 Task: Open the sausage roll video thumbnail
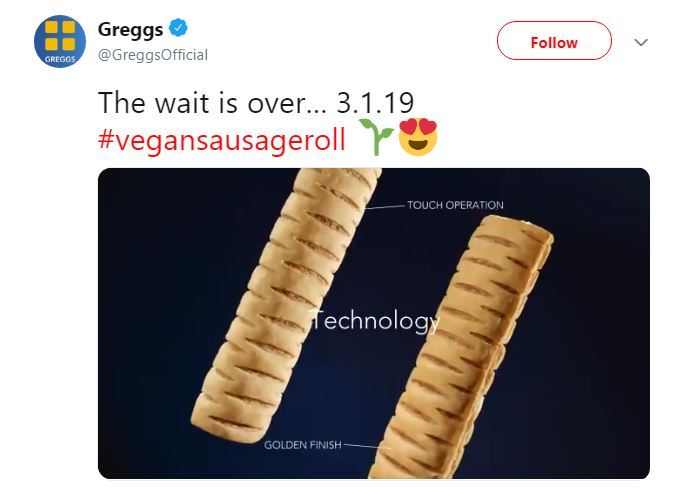(374, 323)
